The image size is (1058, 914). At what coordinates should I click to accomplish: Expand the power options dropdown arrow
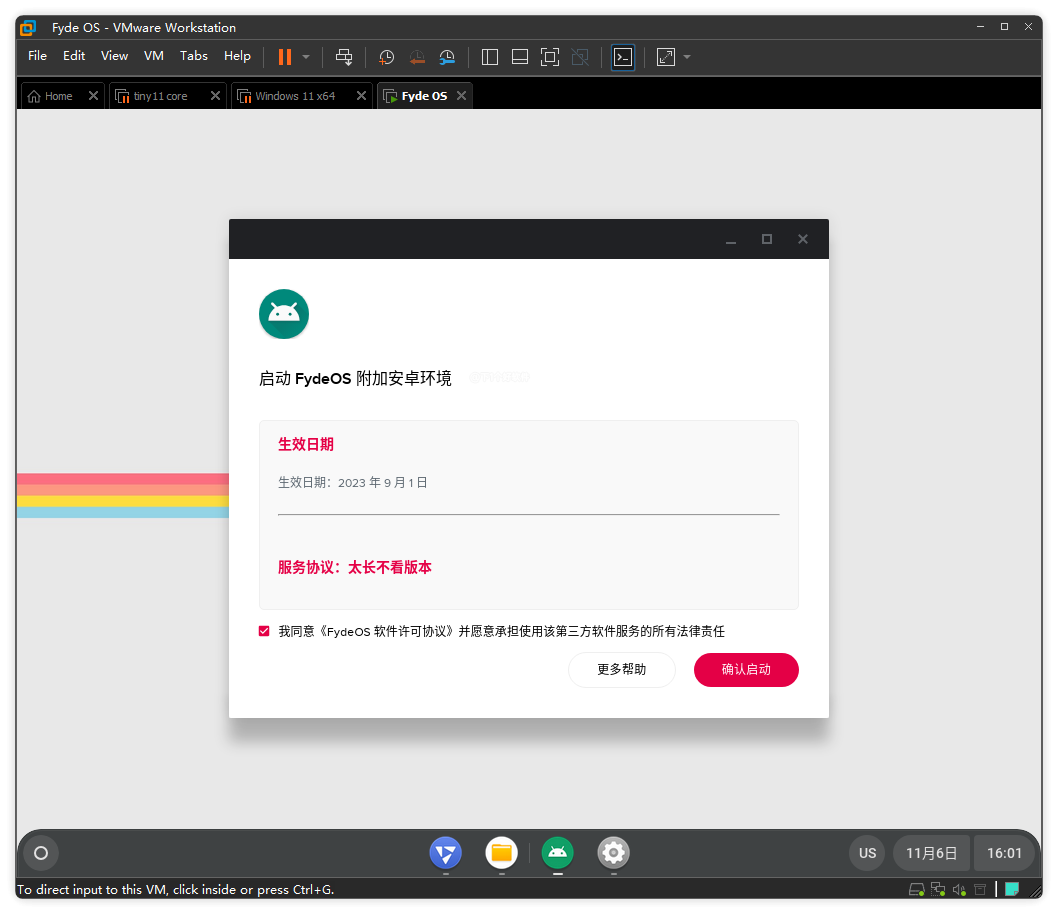point(306,57)
